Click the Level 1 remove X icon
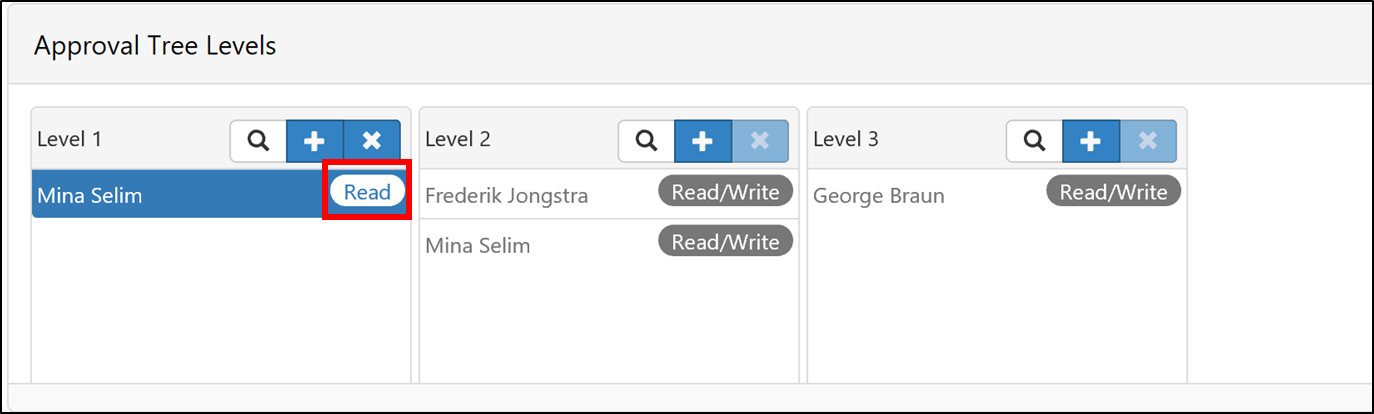Image resolution: width=1374 pixels, height=414 pixels. coord(372,141)
